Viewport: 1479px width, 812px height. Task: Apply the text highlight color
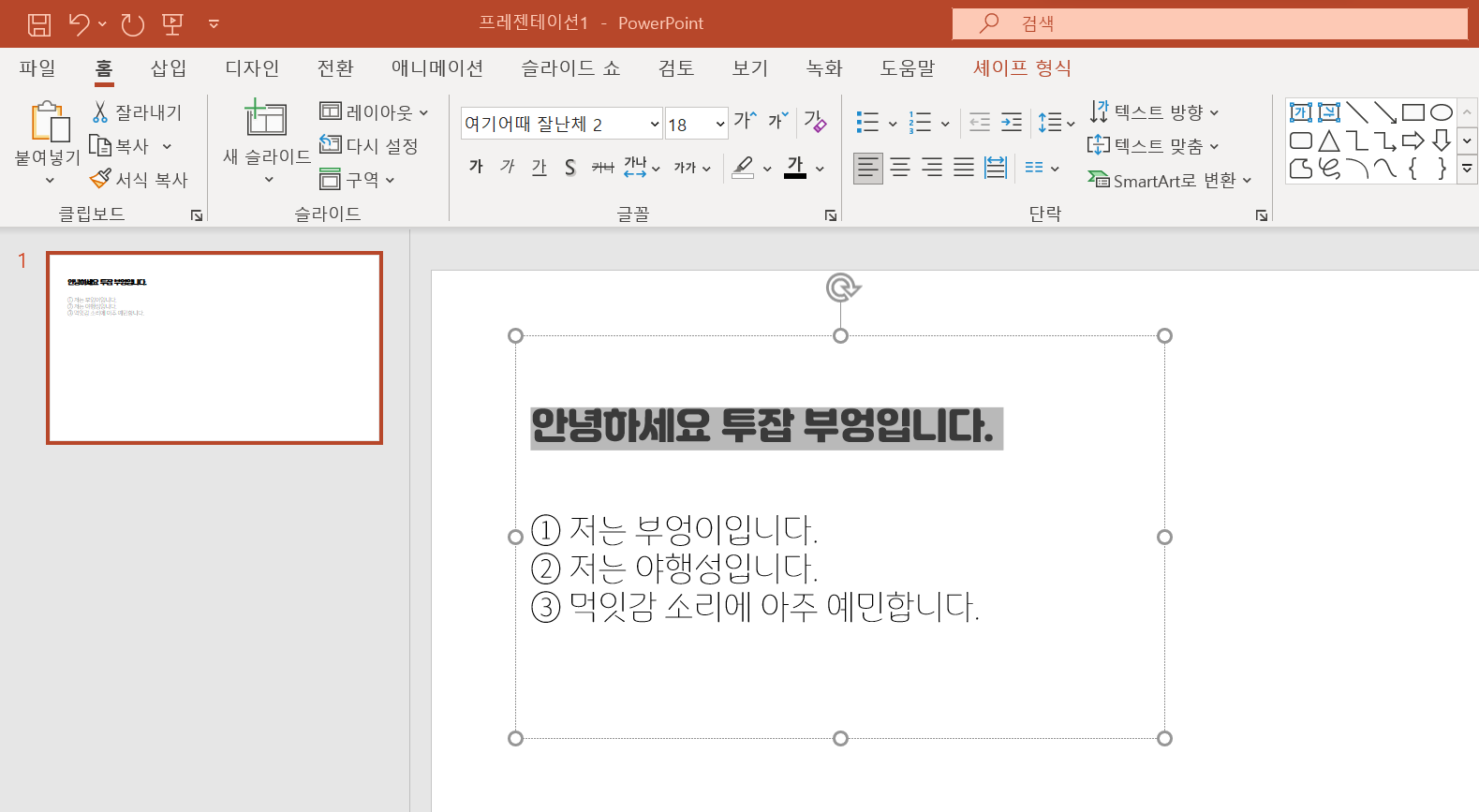(743, 167)
